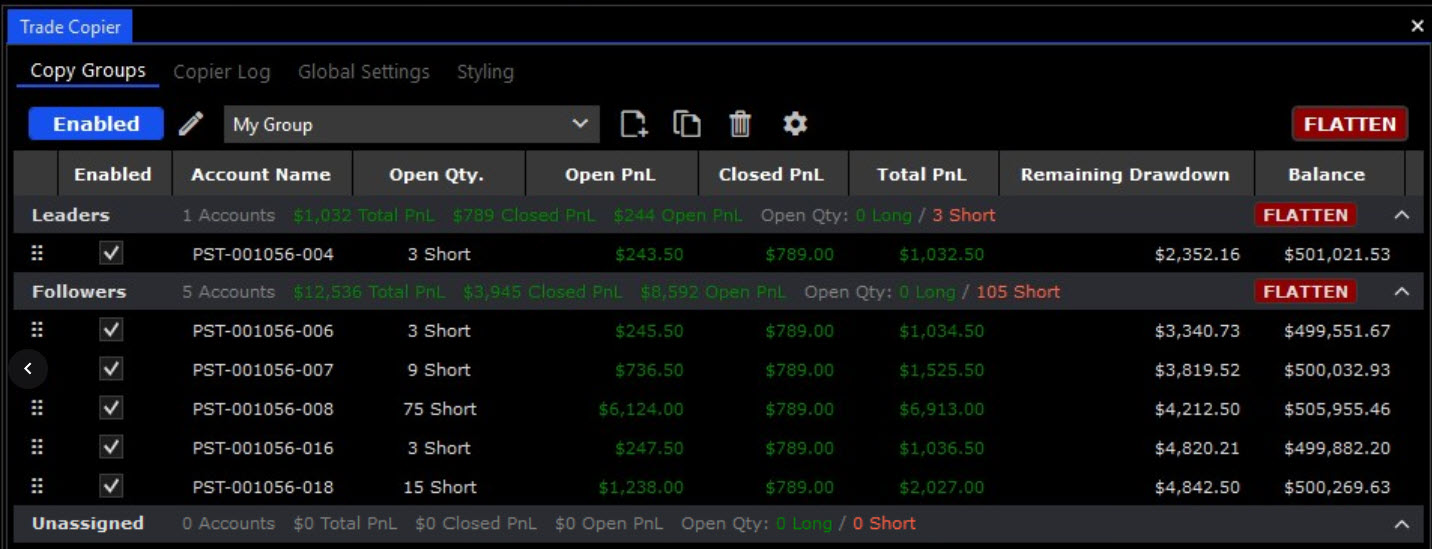Click the left arrow circle at panel edge
This screenshot has height=549, width=1432.
[x=28, y=369]
